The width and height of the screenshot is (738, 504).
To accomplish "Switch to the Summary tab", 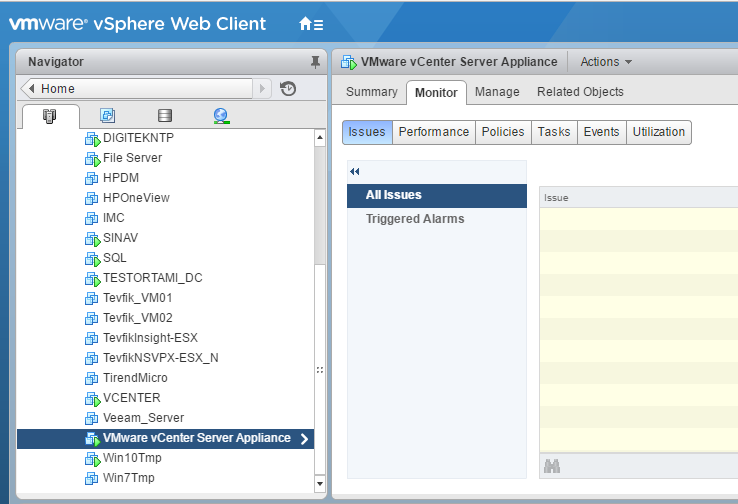I will [x=371, y=92].
